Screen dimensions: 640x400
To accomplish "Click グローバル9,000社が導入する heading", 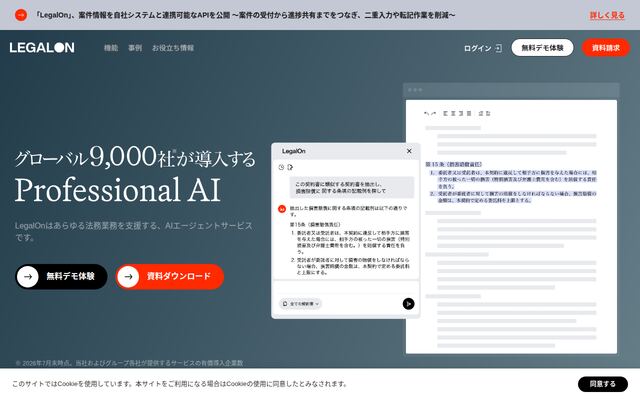I will pyautogui.click(x=135, y=157).
